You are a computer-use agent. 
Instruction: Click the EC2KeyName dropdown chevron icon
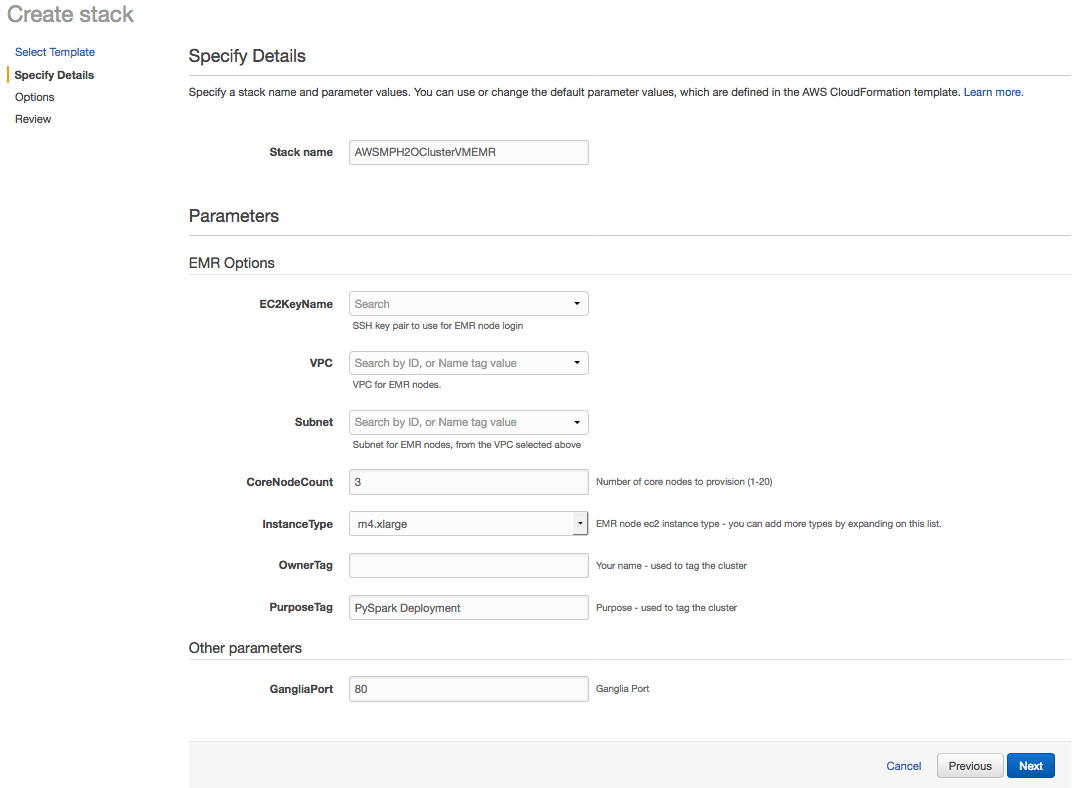(578, 303)
